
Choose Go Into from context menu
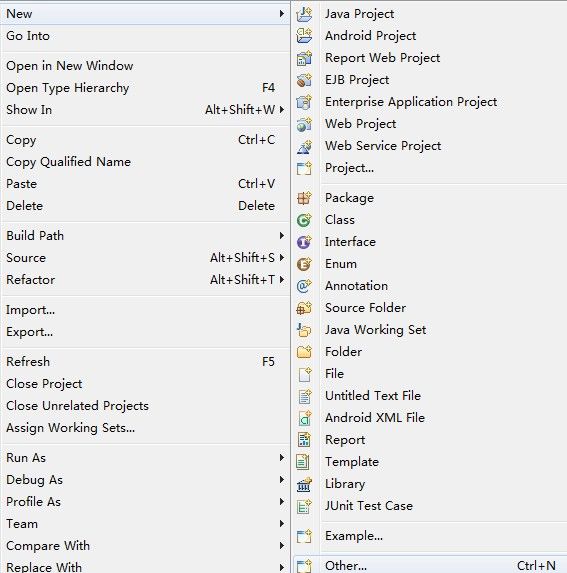145,36
